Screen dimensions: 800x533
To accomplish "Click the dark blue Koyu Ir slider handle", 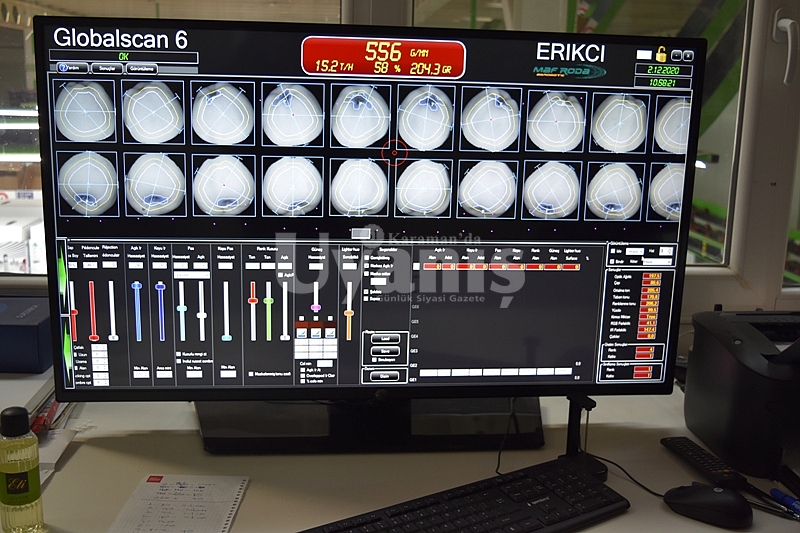I will 160,287.
